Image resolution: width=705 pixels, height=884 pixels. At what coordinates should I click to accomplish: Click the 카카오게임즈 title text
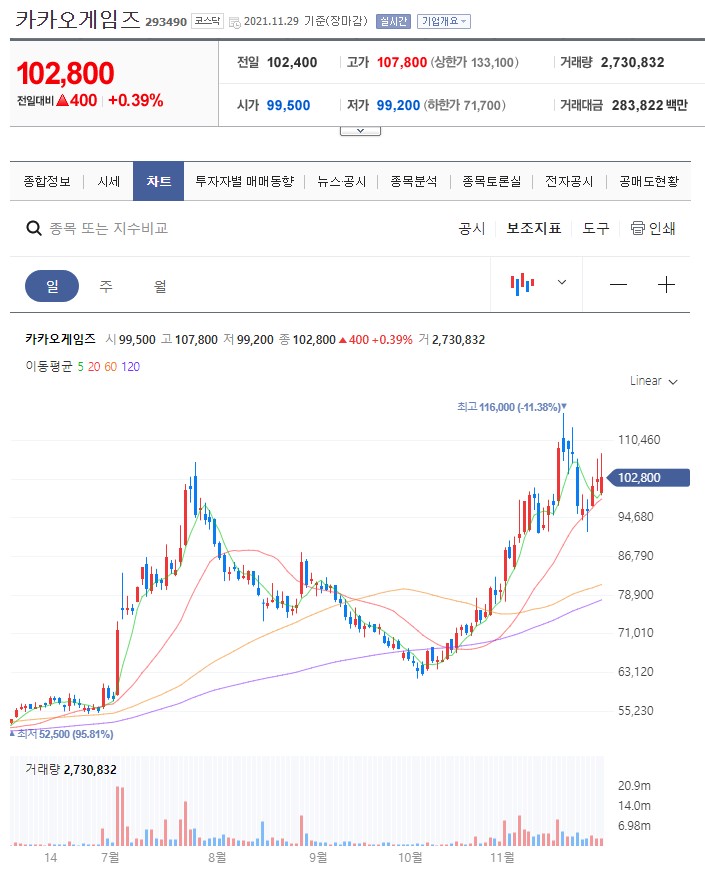[77, 20]
